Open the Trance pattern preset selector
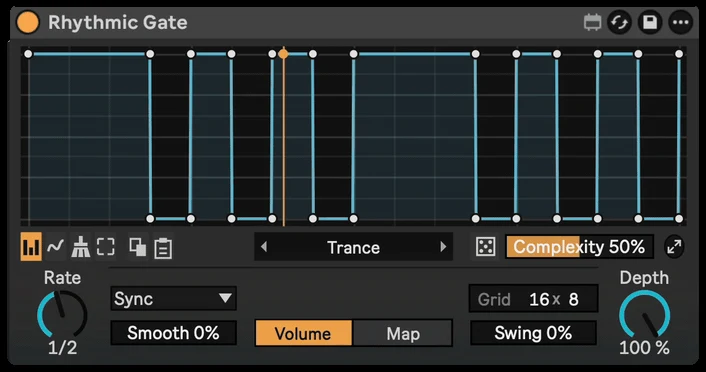 (353, 247)
